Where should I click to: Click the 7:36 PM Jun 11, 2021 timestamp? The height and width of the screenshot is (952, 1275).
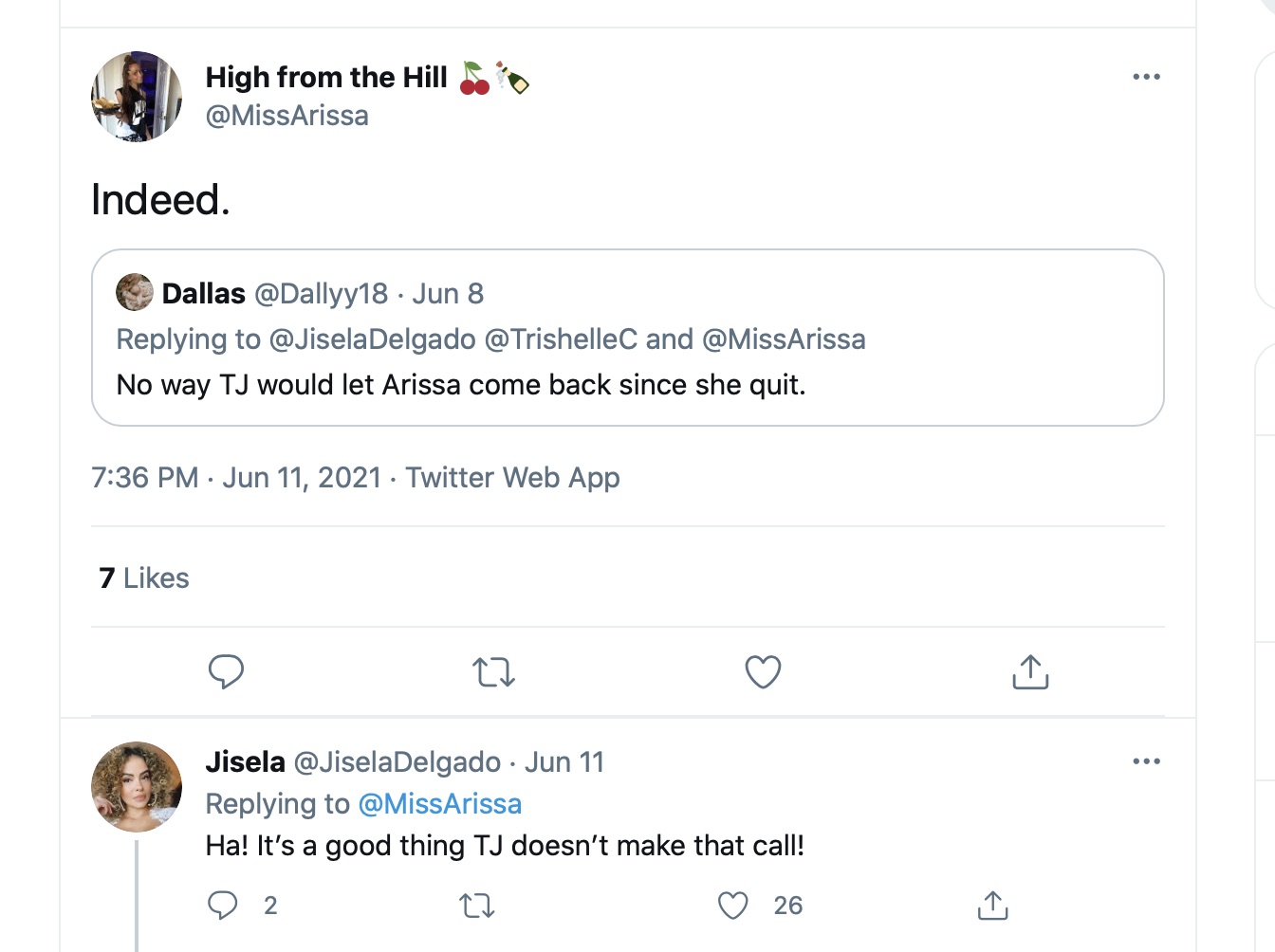pyautogui.click(x=236, y=477)
